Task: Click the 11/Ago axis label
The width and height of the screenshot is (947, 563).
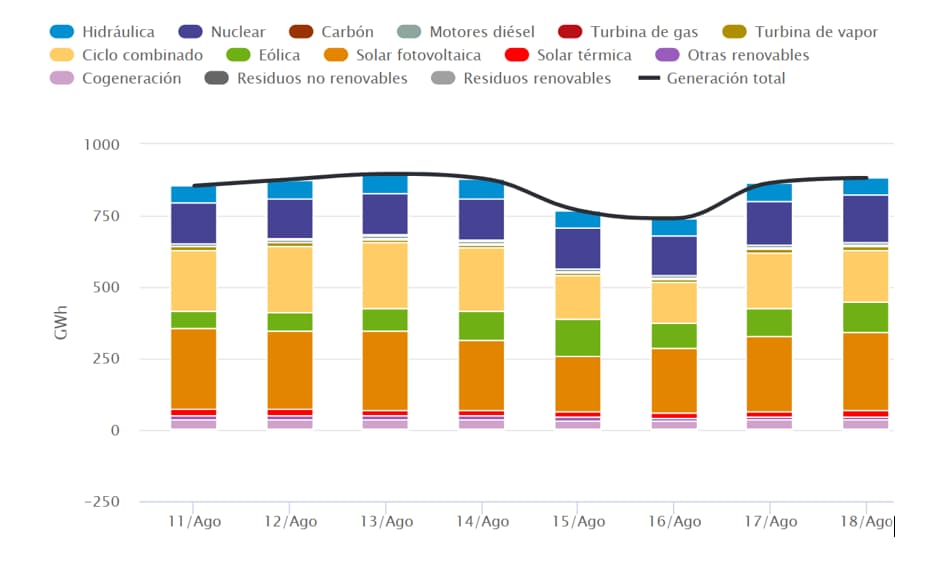Action: (194, 521)
